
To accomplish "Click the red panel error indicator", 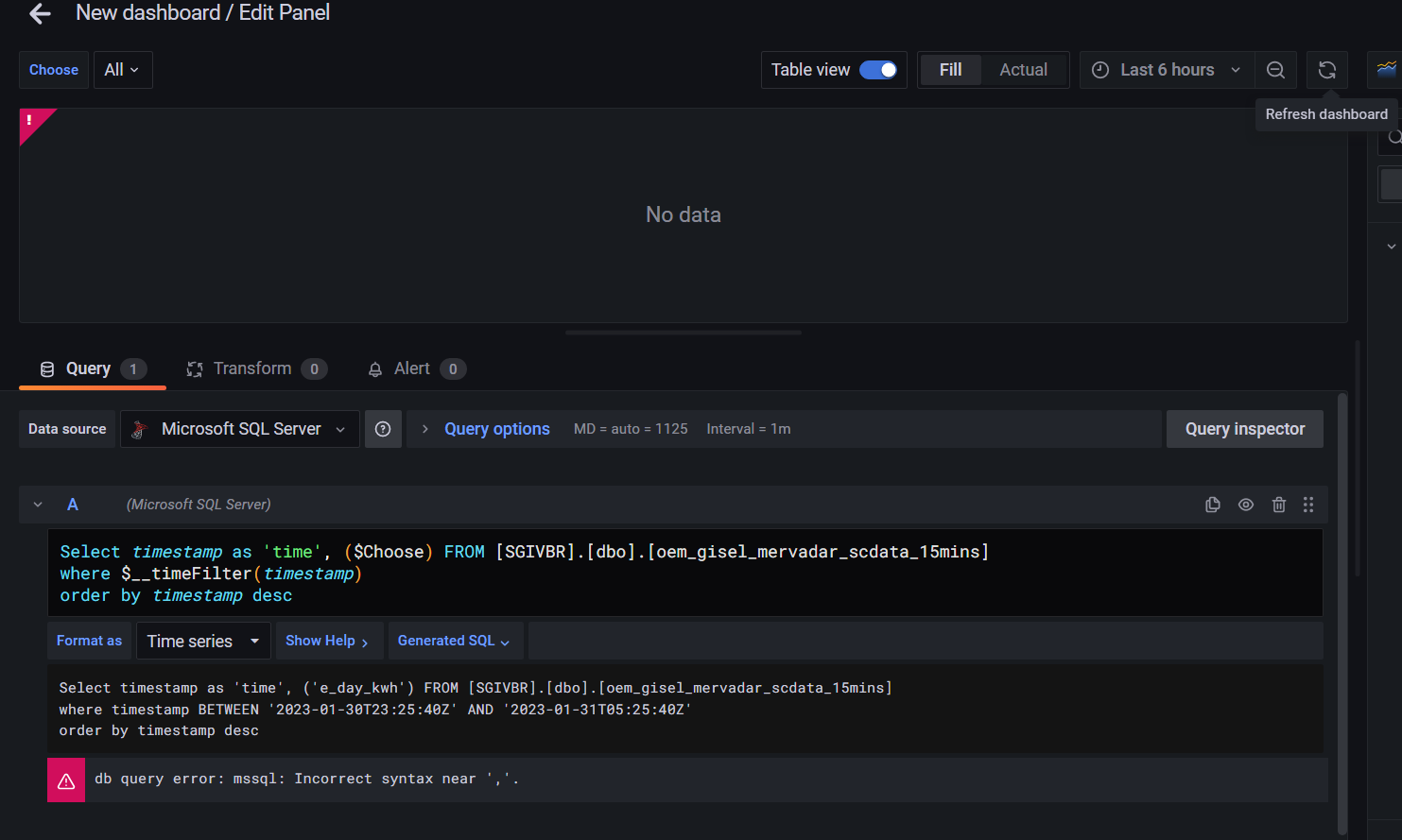I will coord(31,121).
